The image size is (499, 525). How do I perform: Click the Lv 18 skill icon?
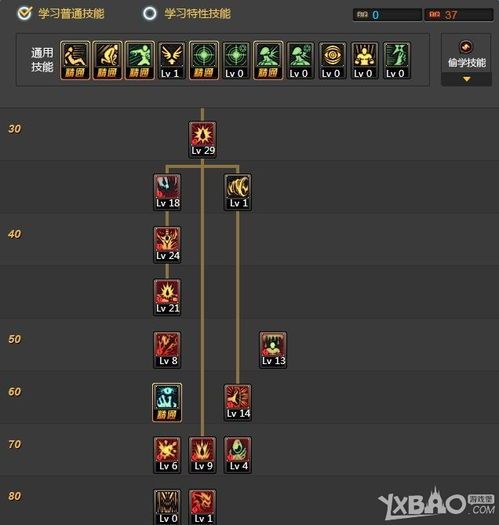(x=167, y=192)
